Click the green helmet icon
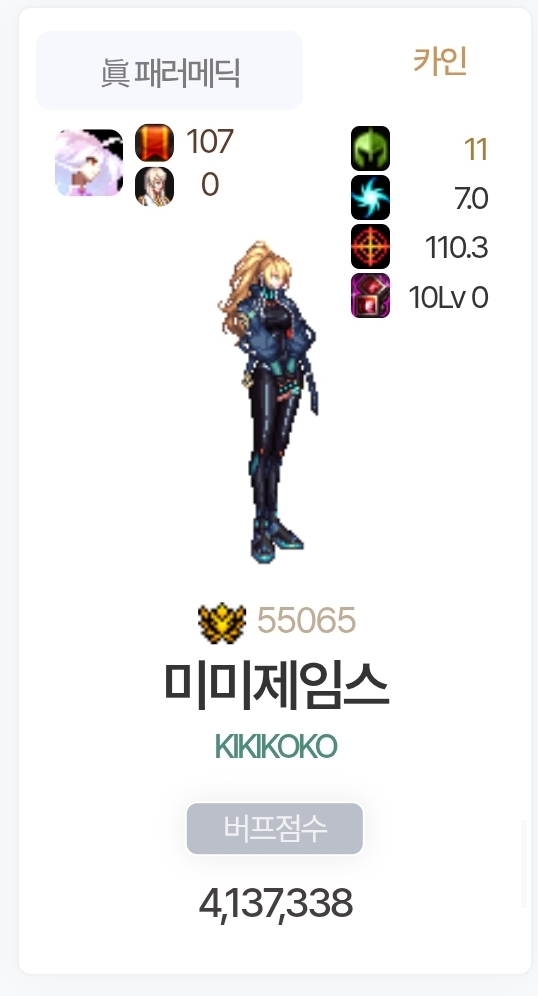538x996 pixels. pos(370,148)
